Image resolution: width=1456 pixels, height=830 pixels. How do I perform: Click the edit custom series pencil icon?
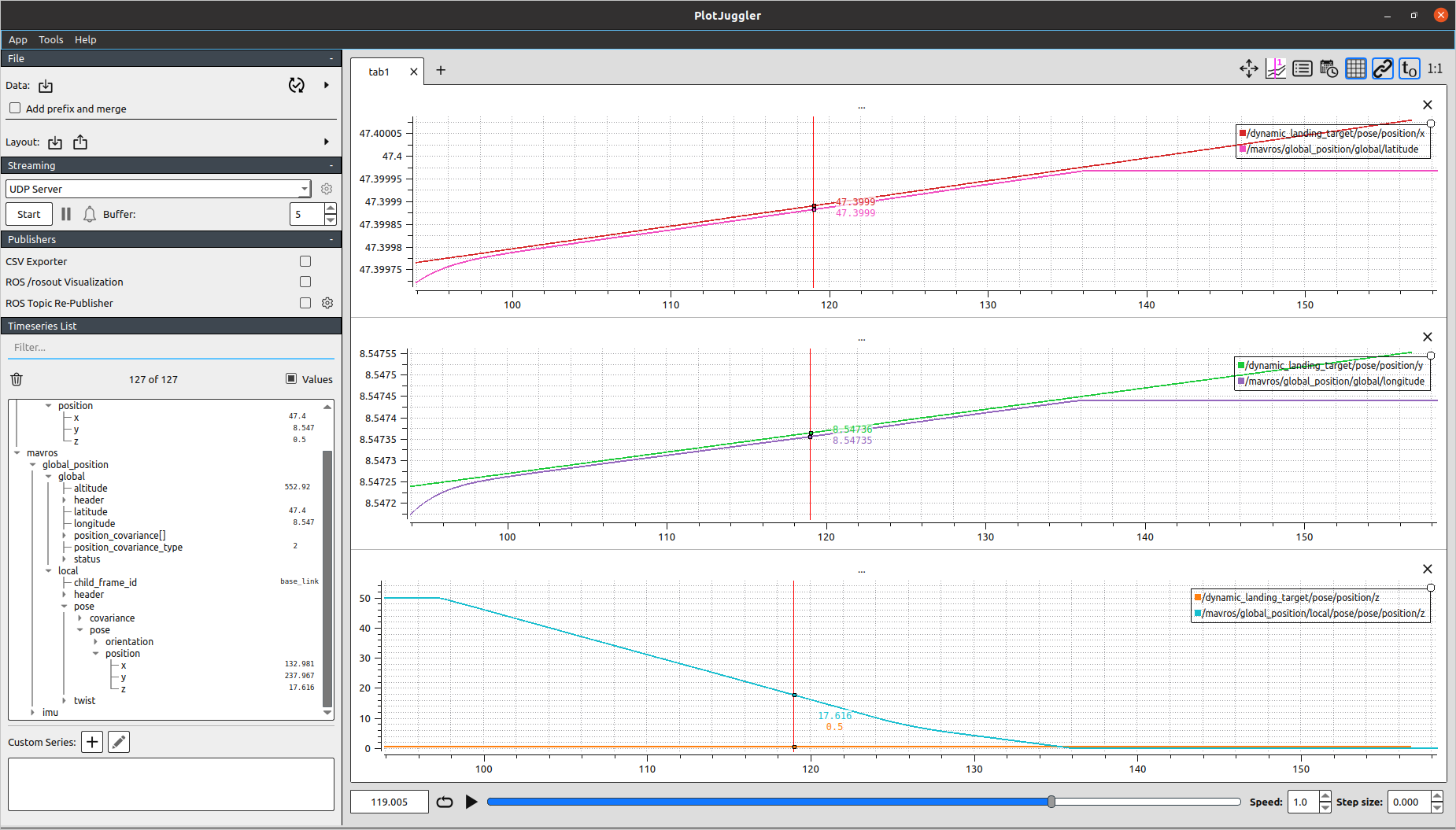pyautogui.click(x=119, y=742)
